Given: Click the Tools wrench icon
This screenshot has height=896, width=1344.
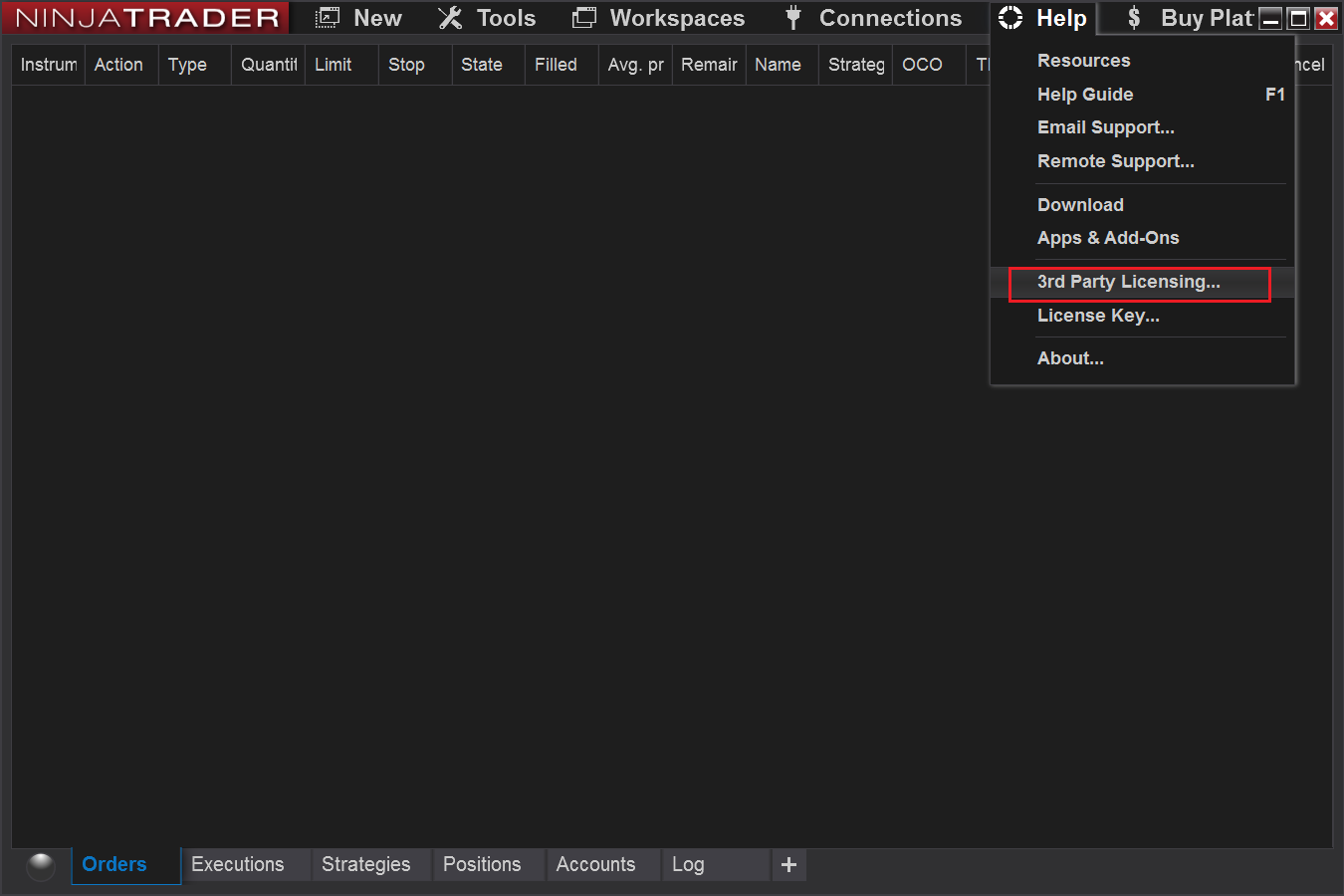Looking at the screenshot, I should point(450,18).
